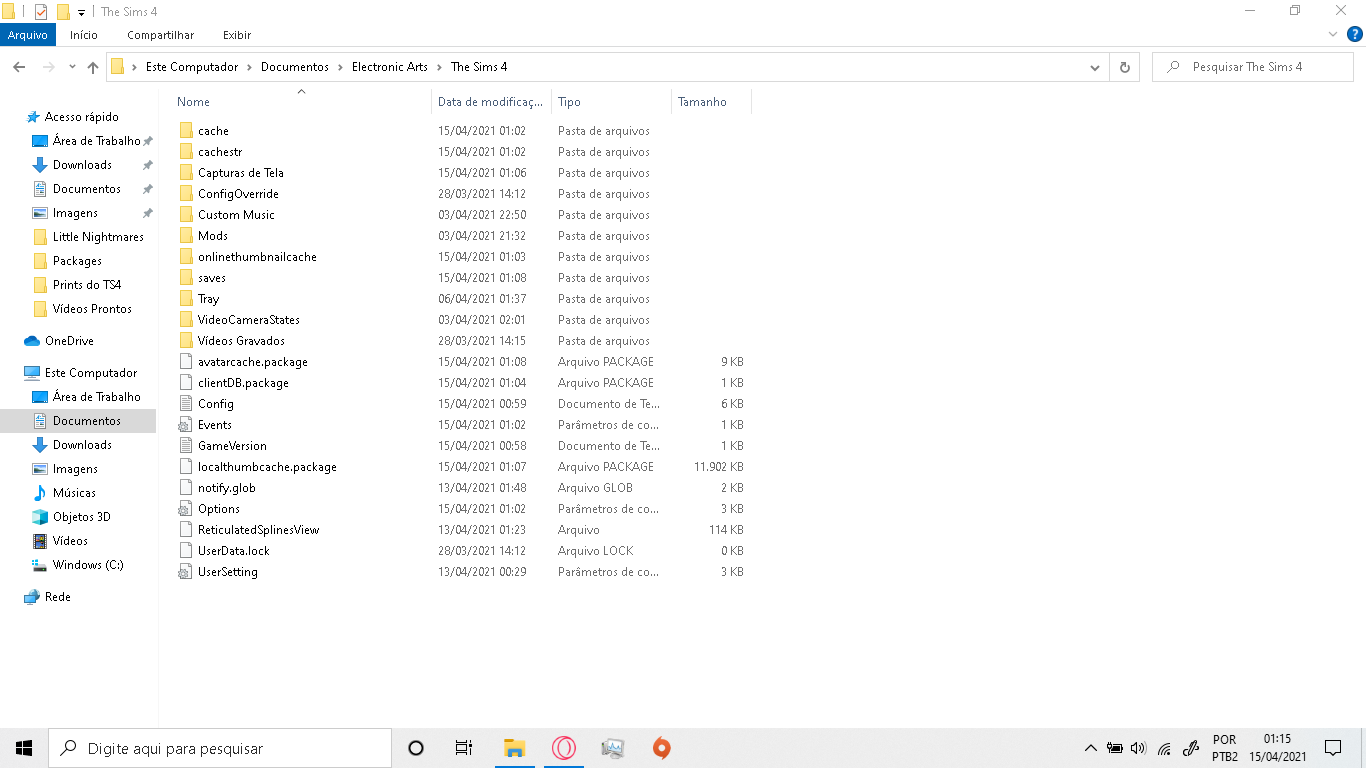Select Little Nightmares in the navigation pane

coord(98,237)
